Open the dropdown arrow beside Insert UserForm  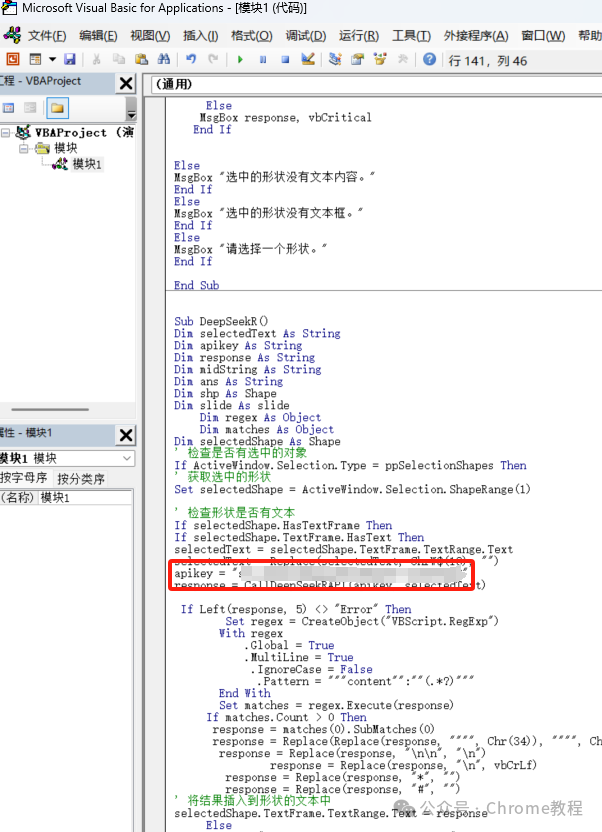pyautogui.click(x=52, y=59)
